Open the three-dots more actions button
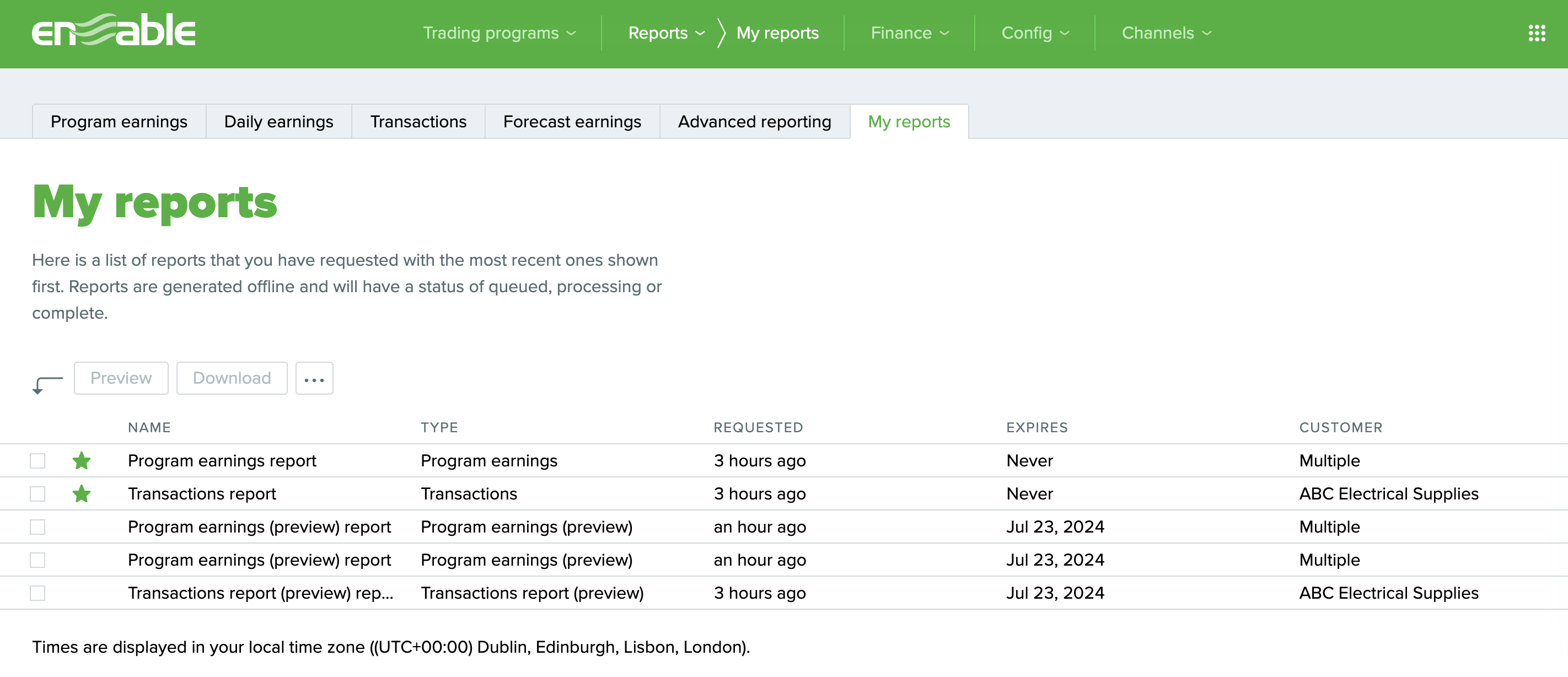Screen dimensions: 1568x677 pyautogui.click(x=314, y=379)
